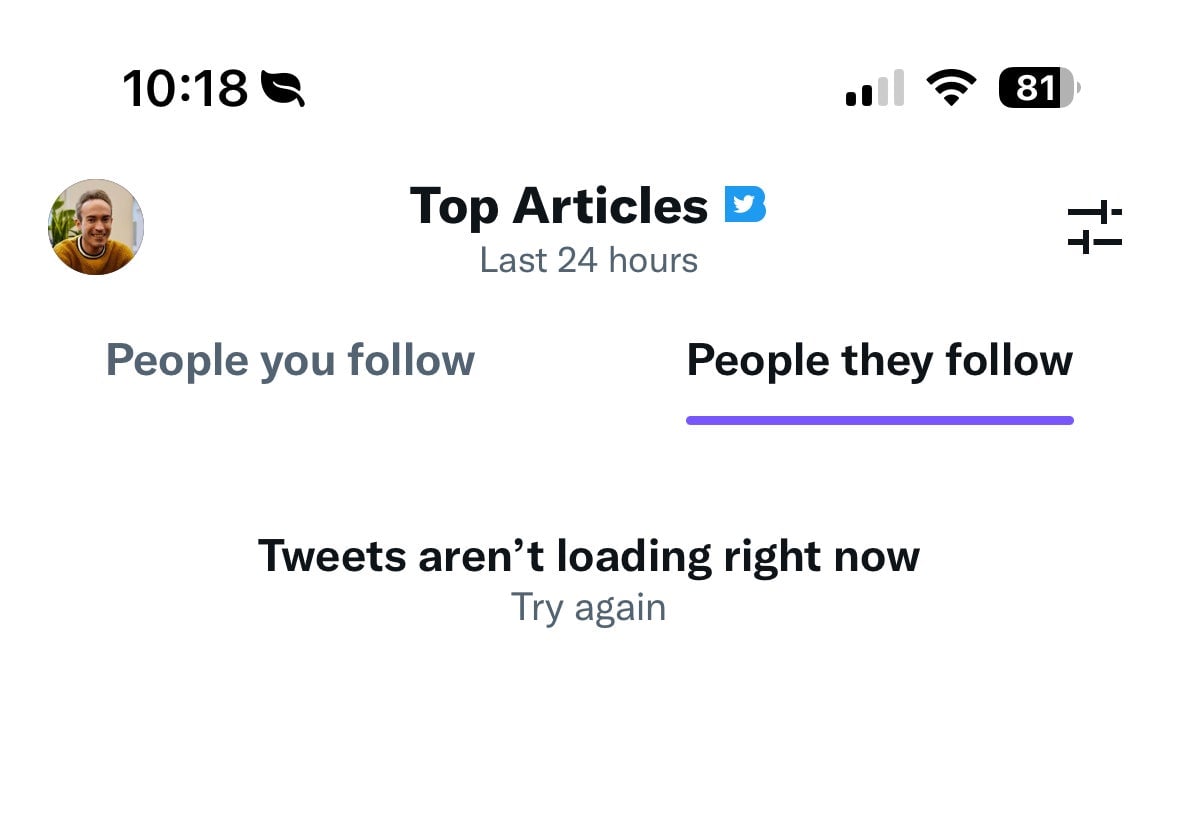1179x820 pixels.
Task: Tap the battery level indicator
Action: [x=1039, y=89]
